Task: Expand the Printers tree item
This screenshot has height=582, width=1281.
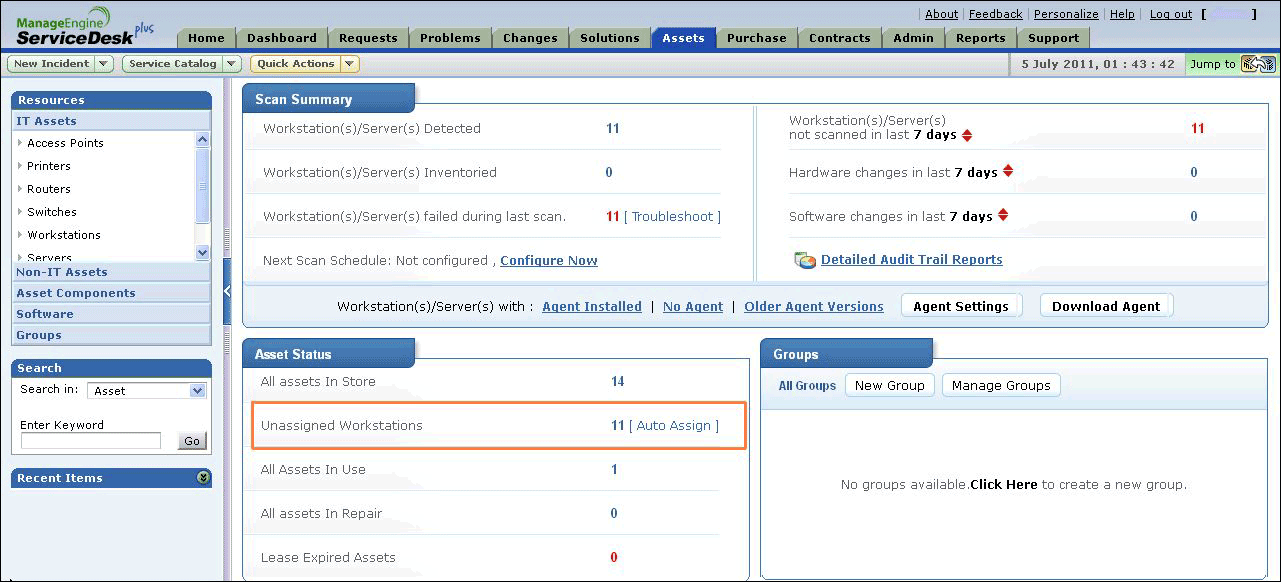Action: [x=20, y=166]
